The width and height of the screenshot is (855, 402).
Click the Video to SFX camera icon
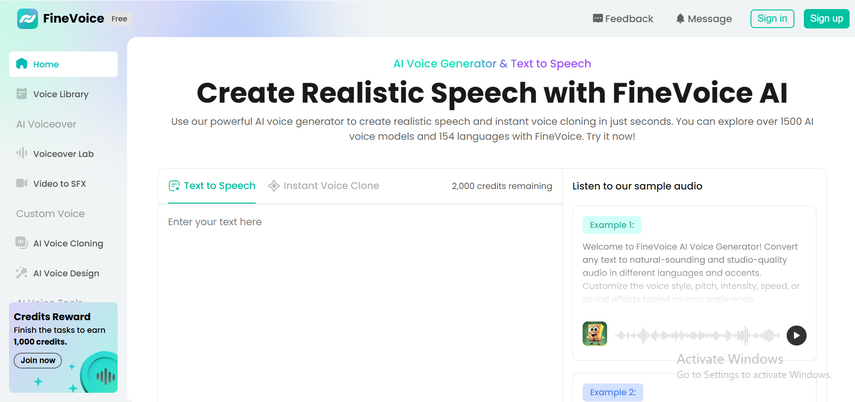[21, 183]
